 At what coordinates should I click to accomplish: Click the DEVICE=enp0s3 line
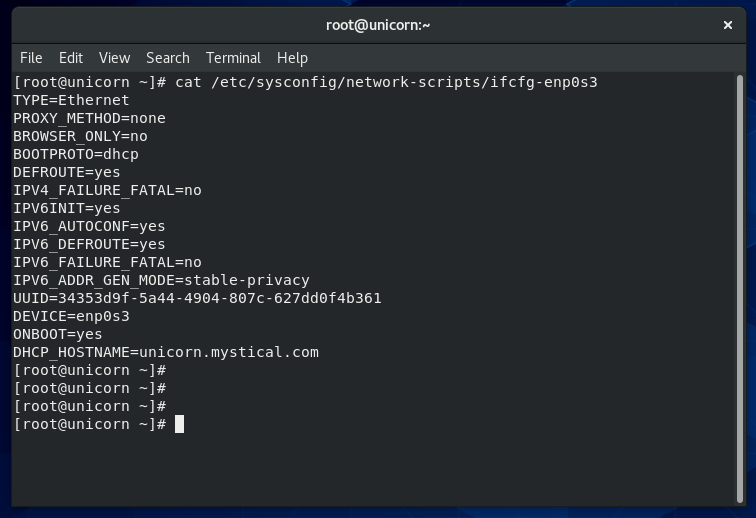[x=71, y=316]
